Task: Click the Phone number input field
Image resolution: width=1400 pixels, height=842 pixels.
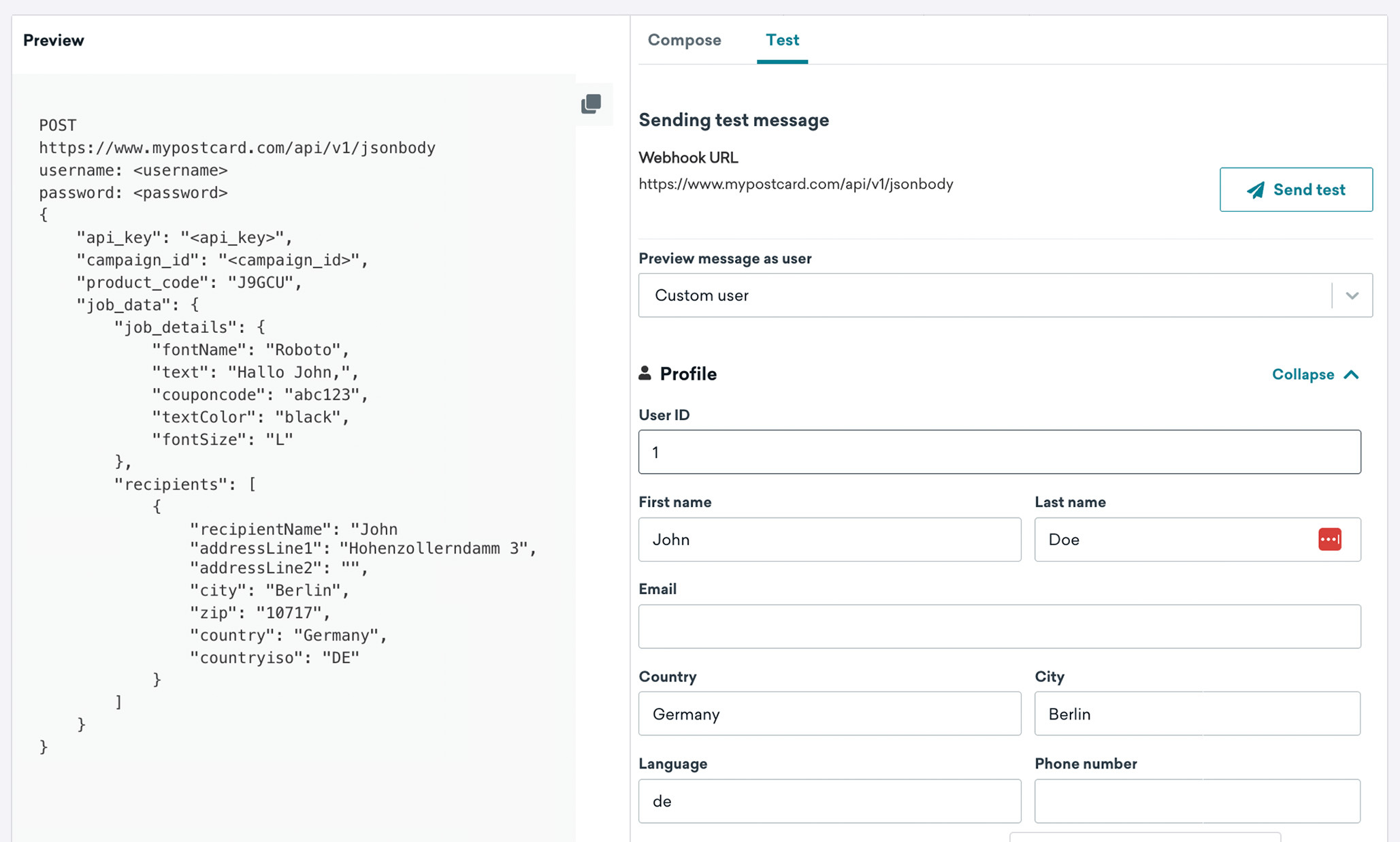Action: click(x=1197, y=800)
